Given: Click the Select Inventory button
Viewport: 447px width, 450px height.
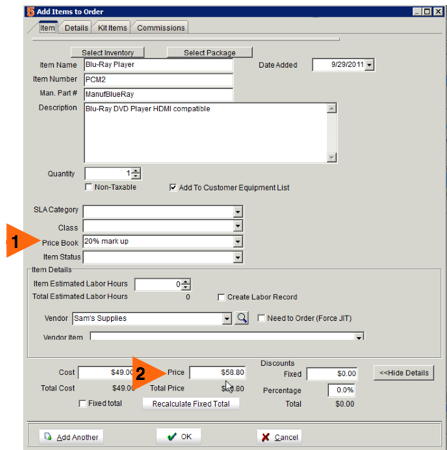Looking at the screenshot, I should [x=107, y=53].
